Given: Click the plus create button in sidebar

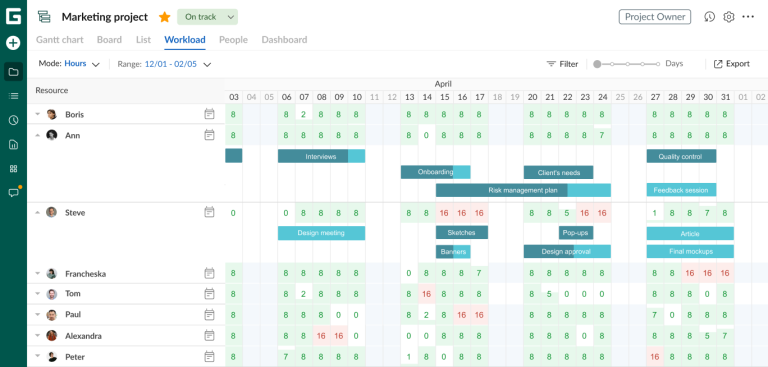Looking at the screenshot, I should [x=13, y=43].
